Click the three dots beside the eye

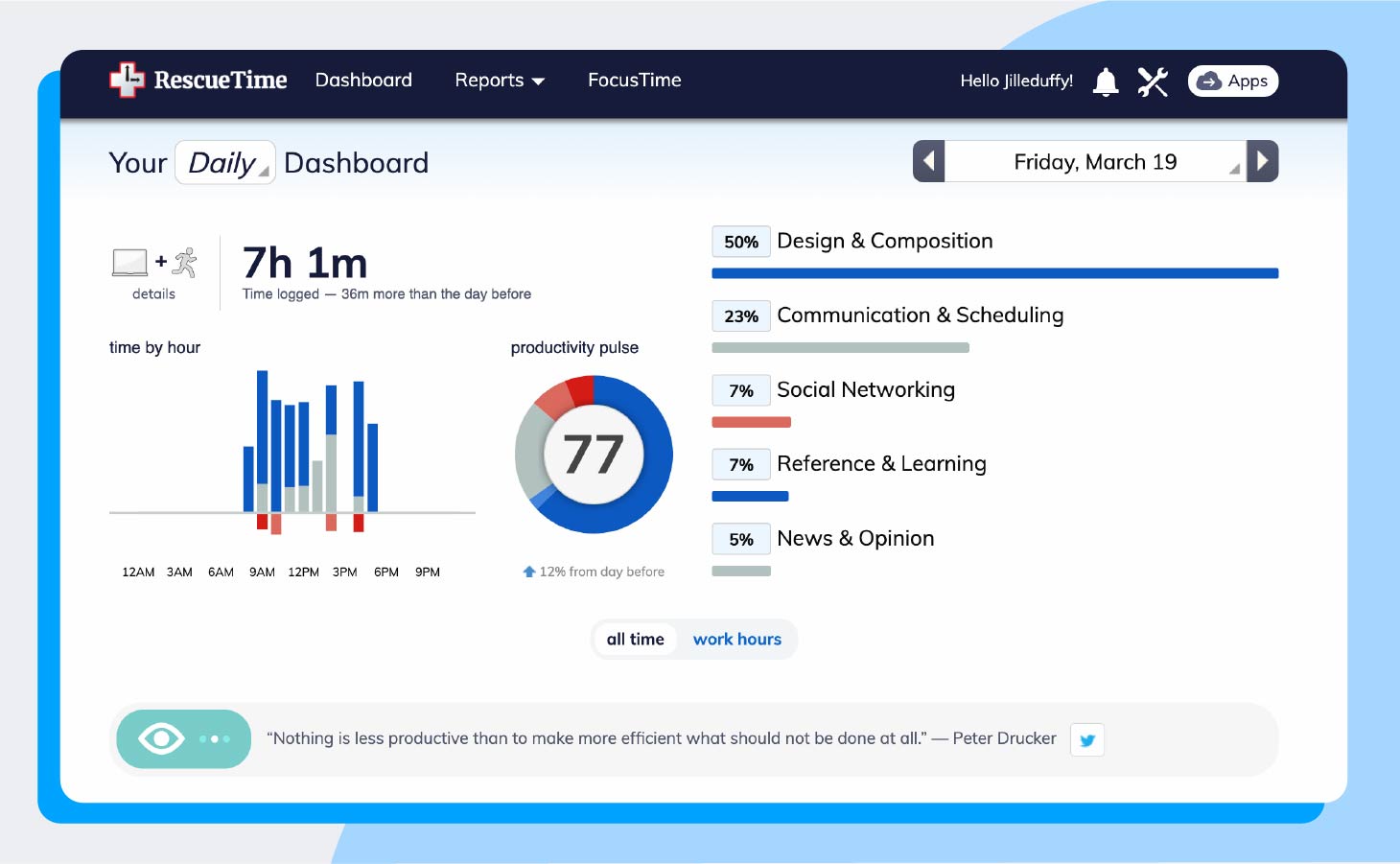[215, 739]
